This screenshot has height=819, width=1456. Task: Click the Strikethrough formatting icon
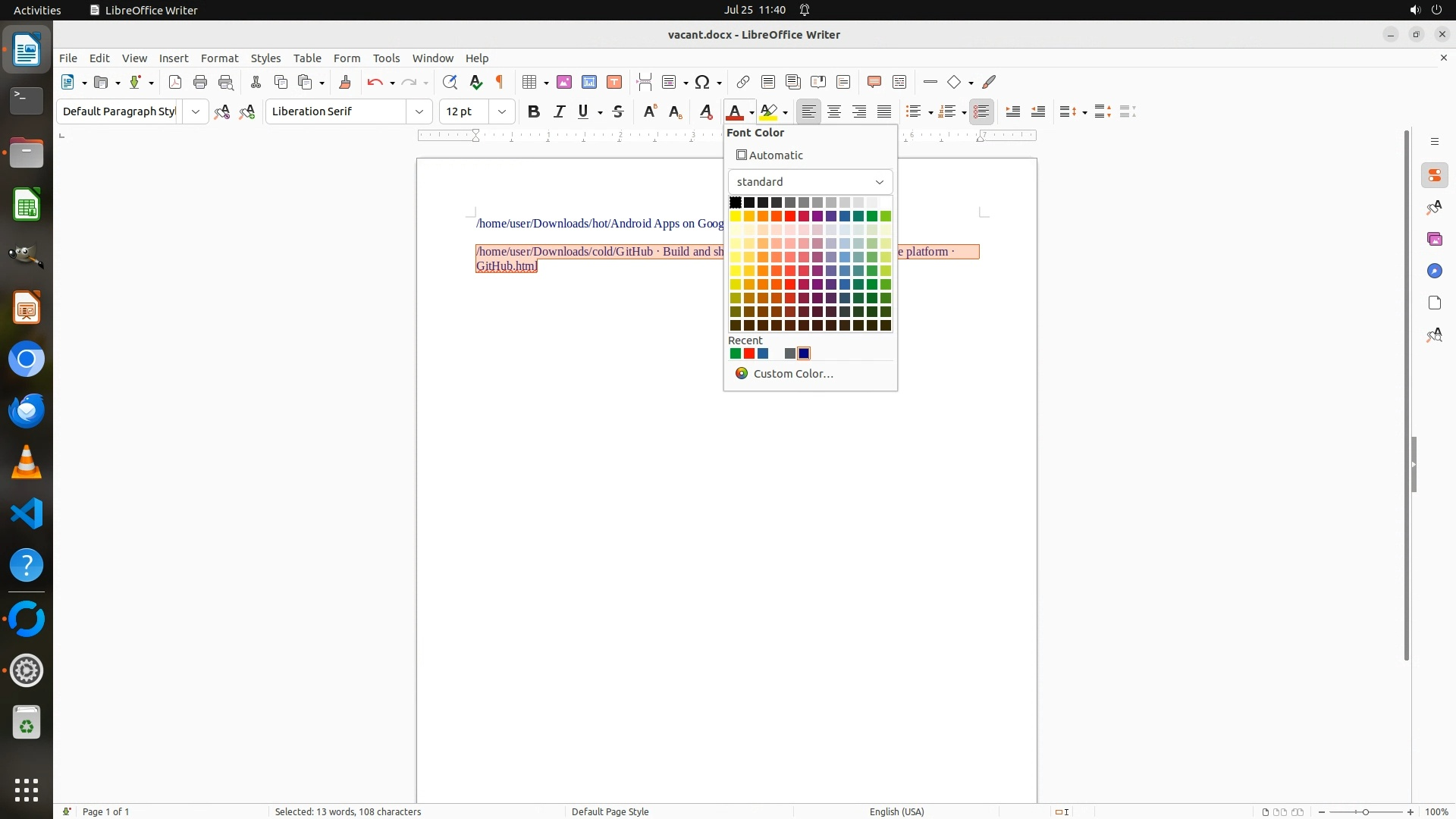pos(618,111)
